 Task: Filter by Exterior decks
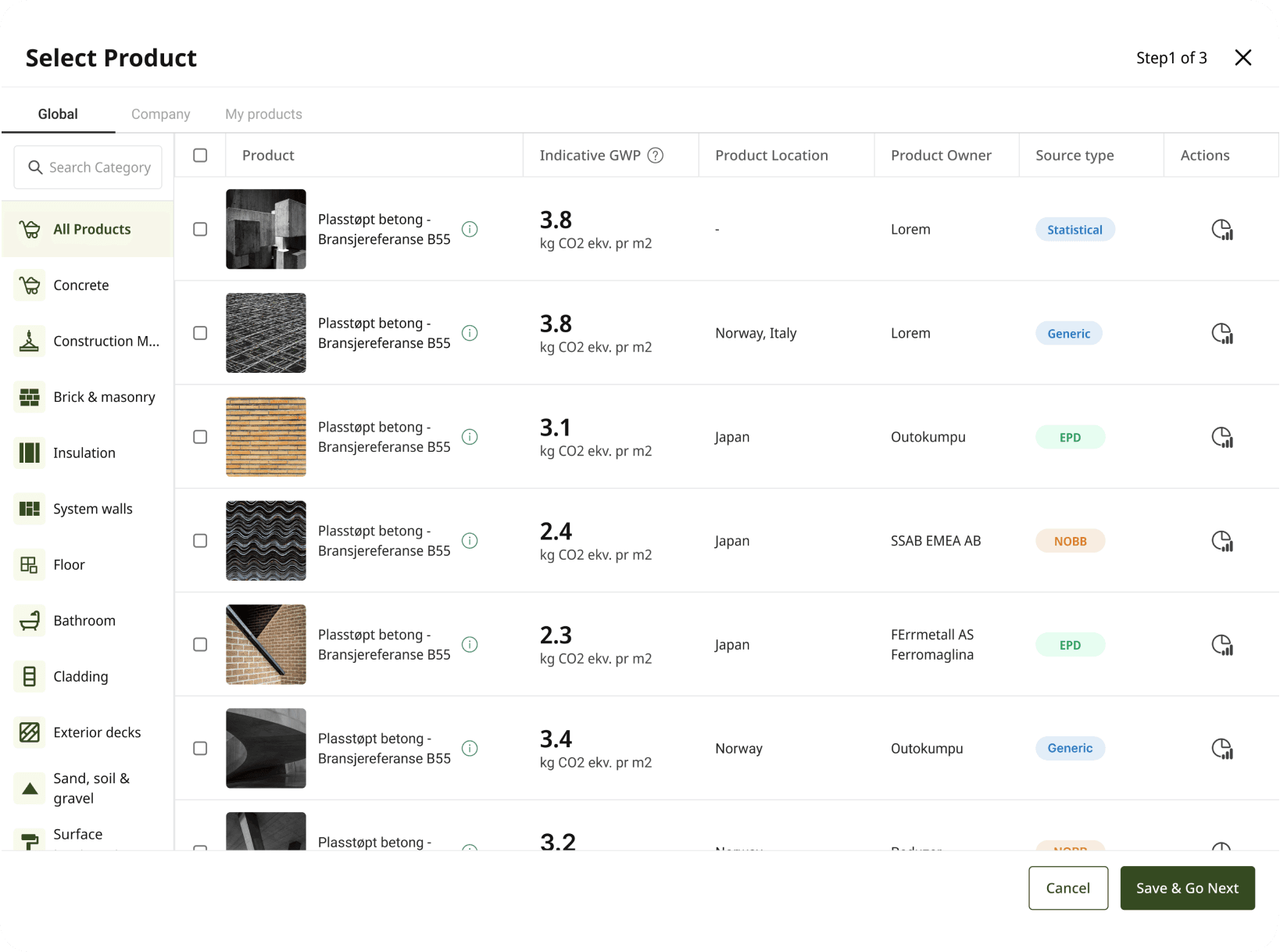pyautogui.click(x=87, y=732)
